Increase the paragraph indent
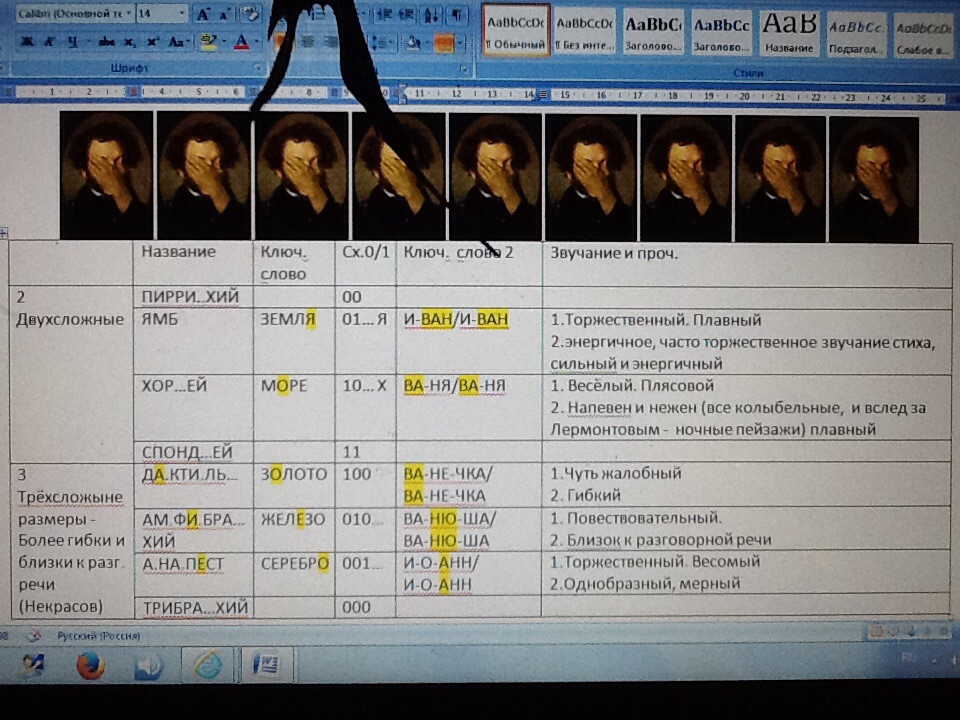The height and width of the screenshot is (720, 960). 405,14
